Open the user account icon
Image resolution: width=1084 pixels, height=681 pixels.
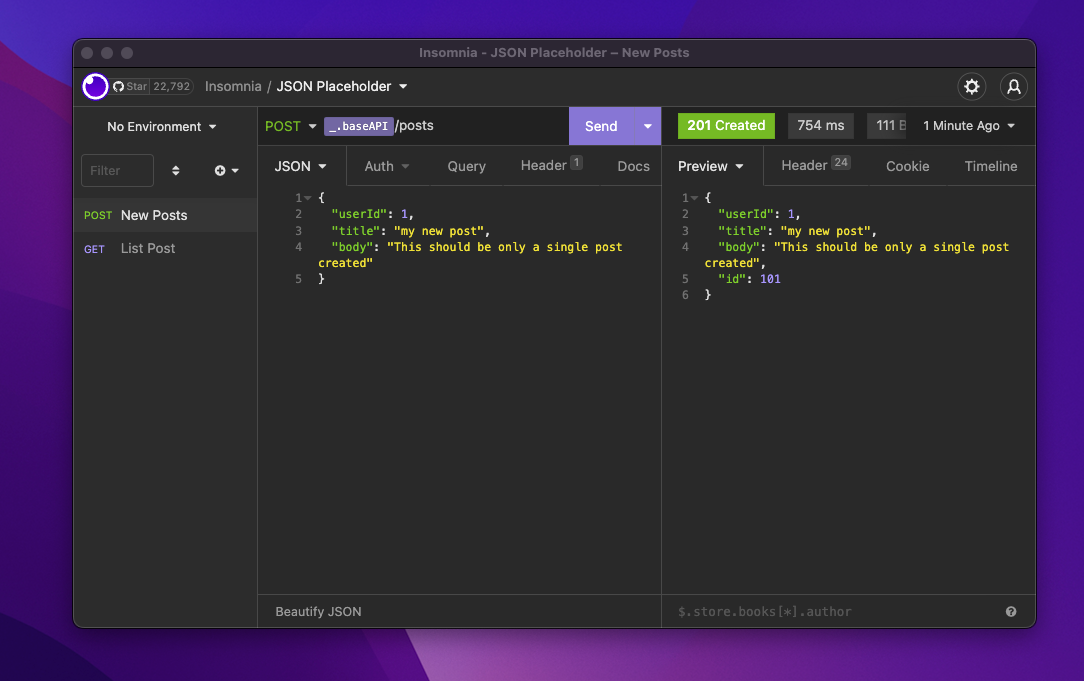pos(1013,86)
